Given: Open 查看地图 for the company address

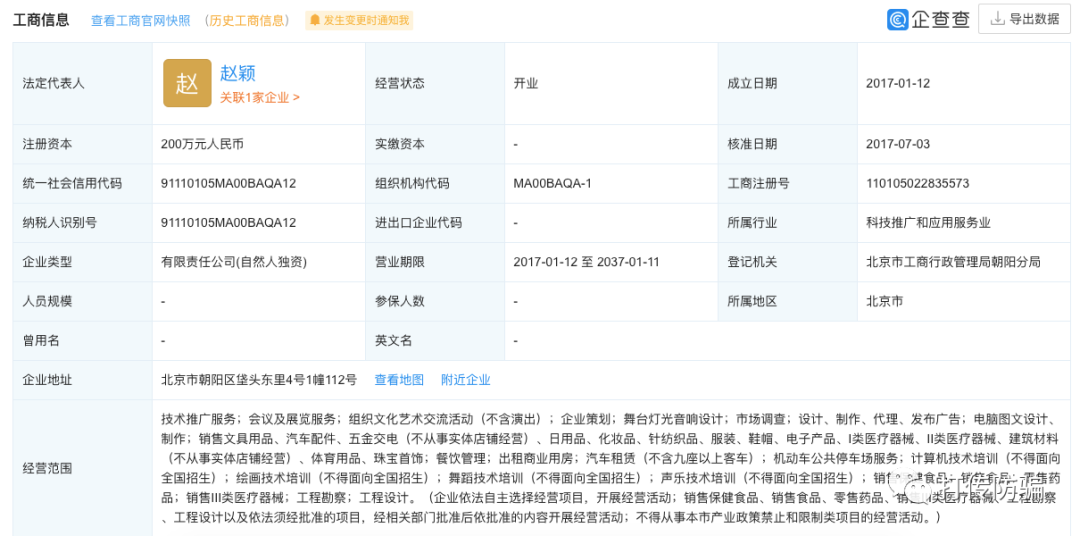Looking at the screenshot, I should pos(399,380).
